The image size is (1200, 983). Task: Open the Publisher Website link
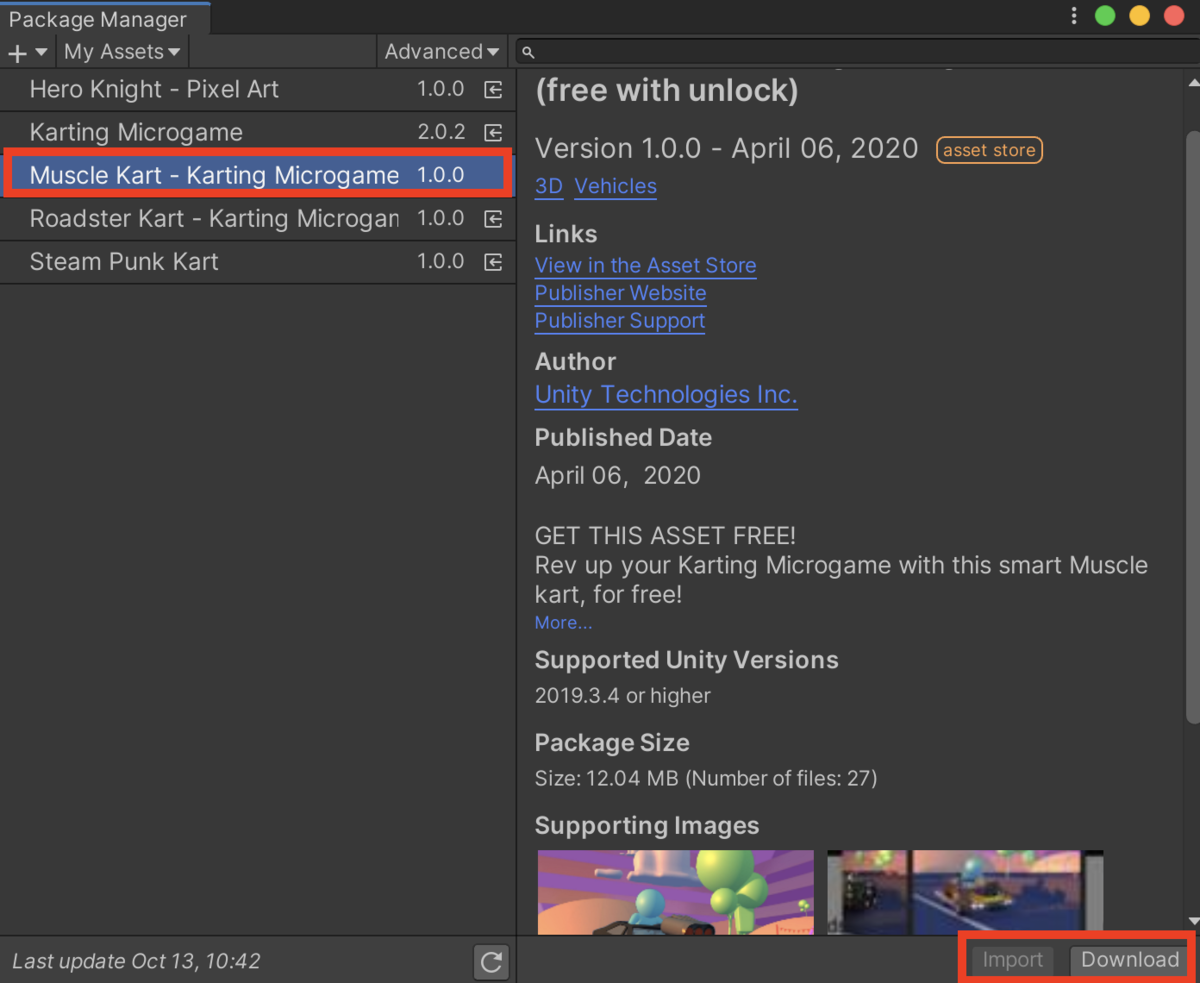pos(620,293)
